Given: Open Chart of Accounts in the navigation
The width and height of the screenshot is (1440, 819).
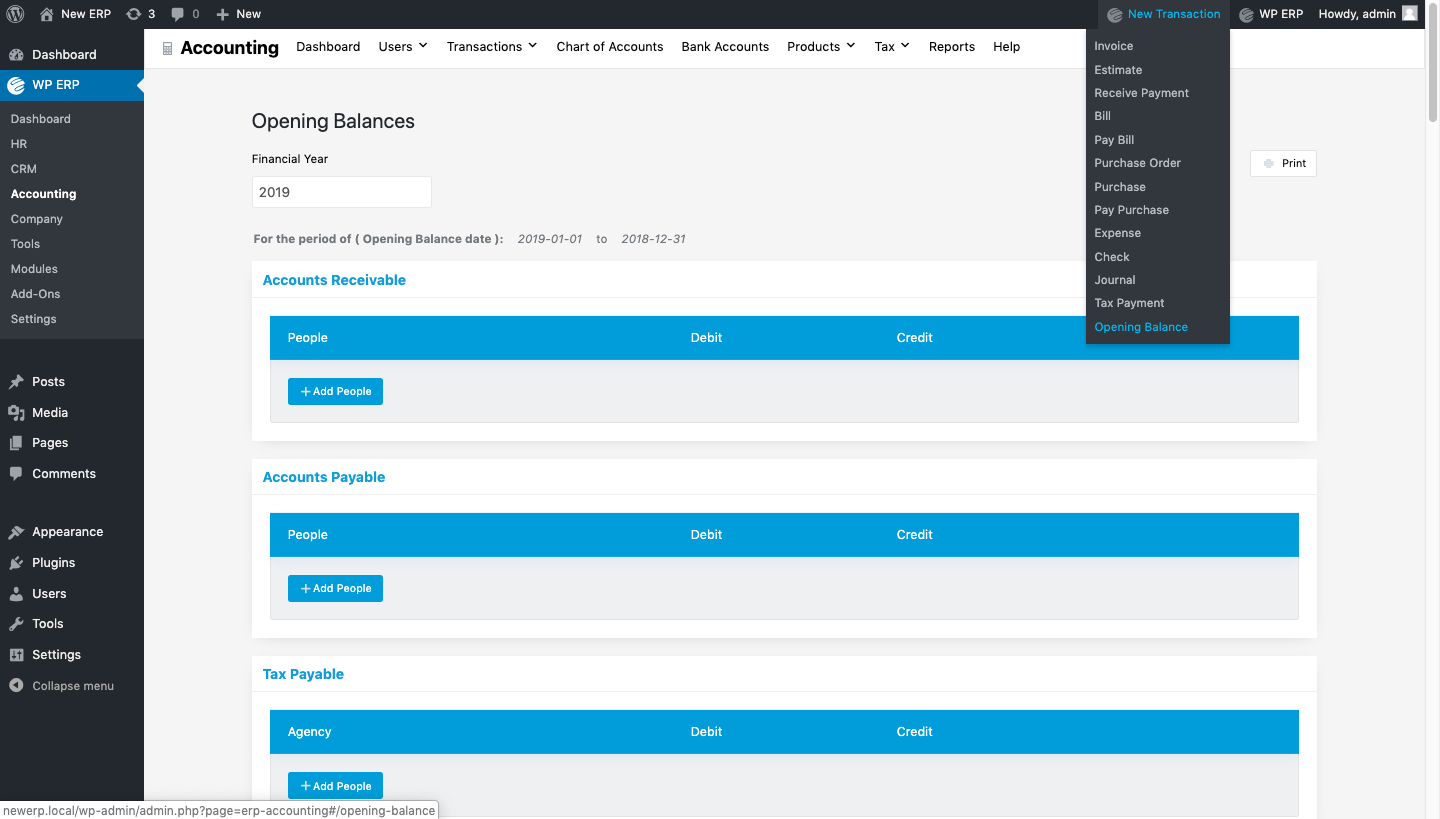Looking at the screenshot, I should click(609, 46).
